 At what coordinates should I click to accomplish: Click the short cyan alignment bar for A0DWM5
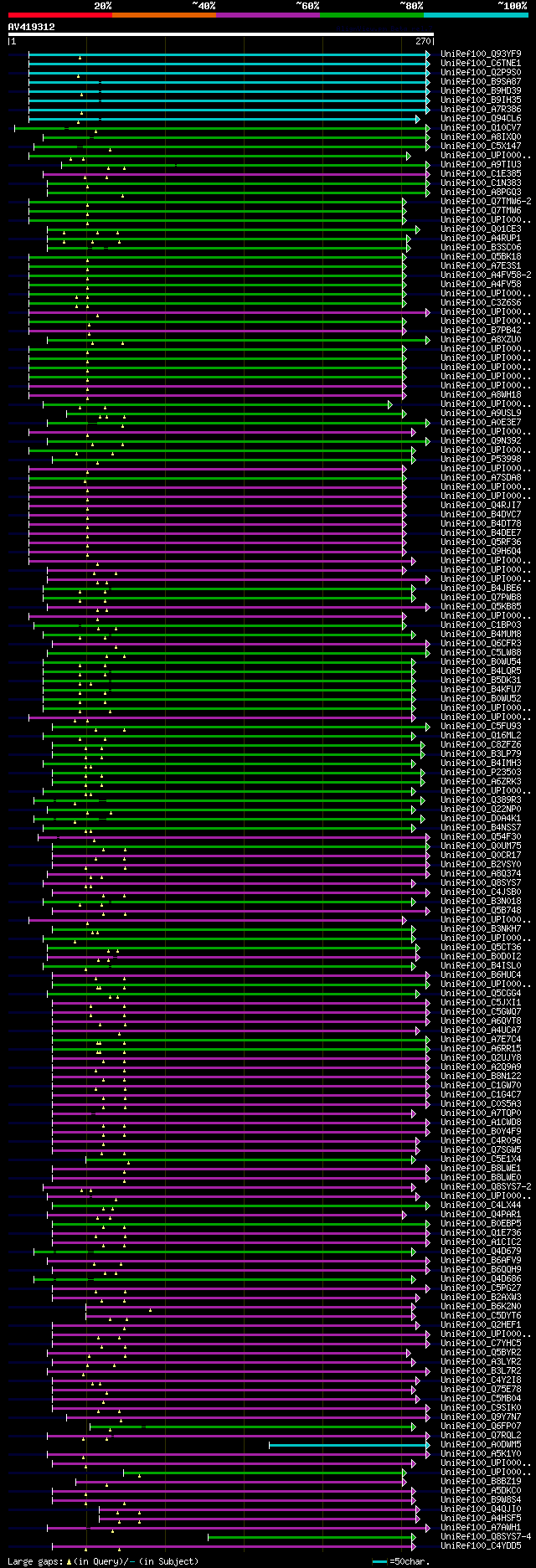coord(349,1444)
